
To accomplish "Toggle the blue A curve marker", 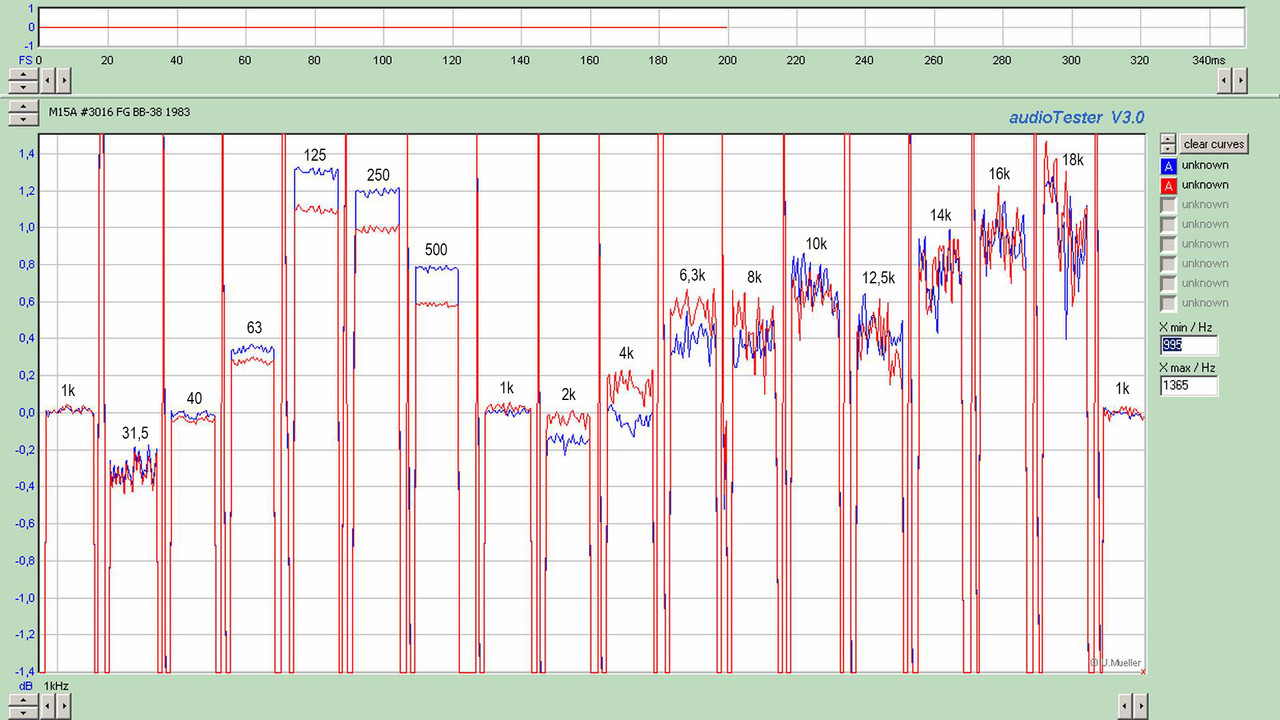I will tap(1168, 165).
